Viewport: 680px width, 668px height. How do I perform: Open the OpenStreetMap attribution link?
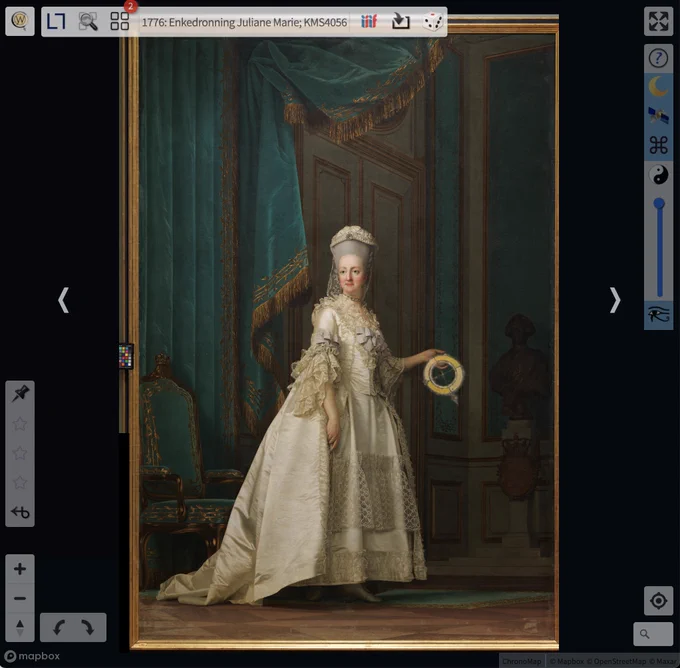[x=616, y=661]
